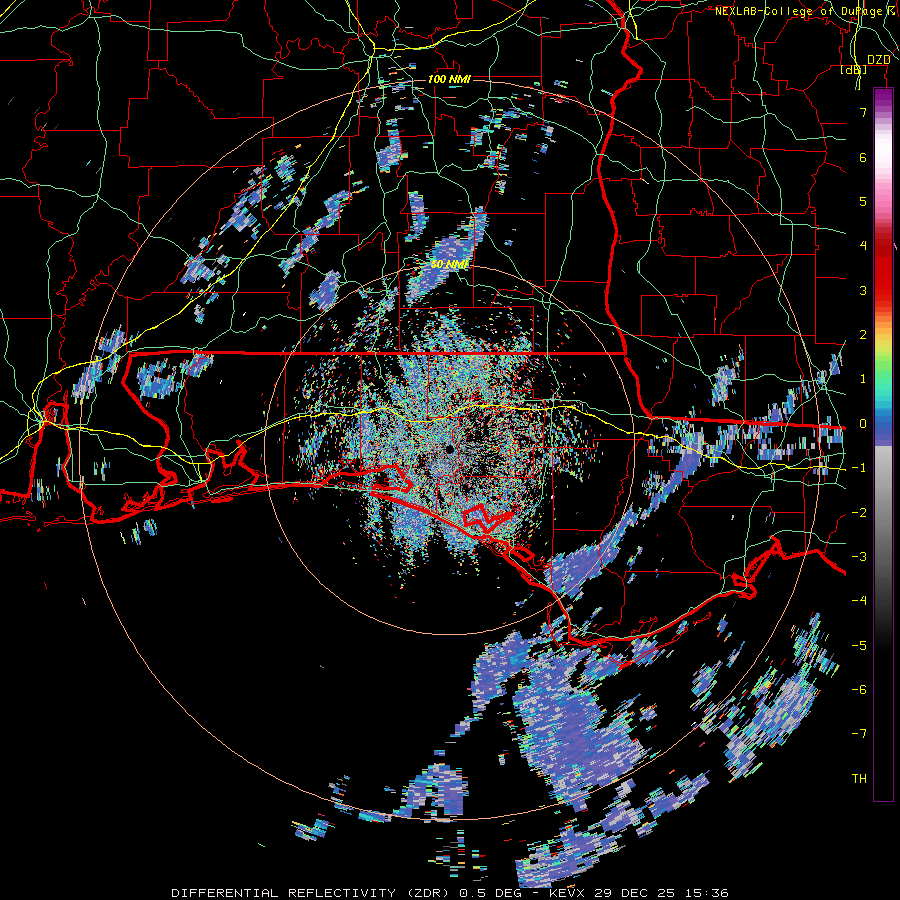Click the NEXLAB-College of DuPage label
This screenshot has height=900, width=900.
[x=806, y=11]
